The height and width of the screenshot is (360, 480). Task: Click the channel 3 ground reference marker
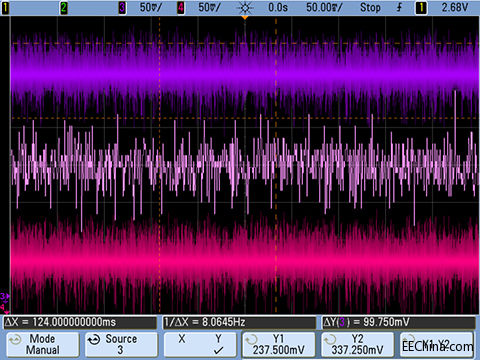5,296
